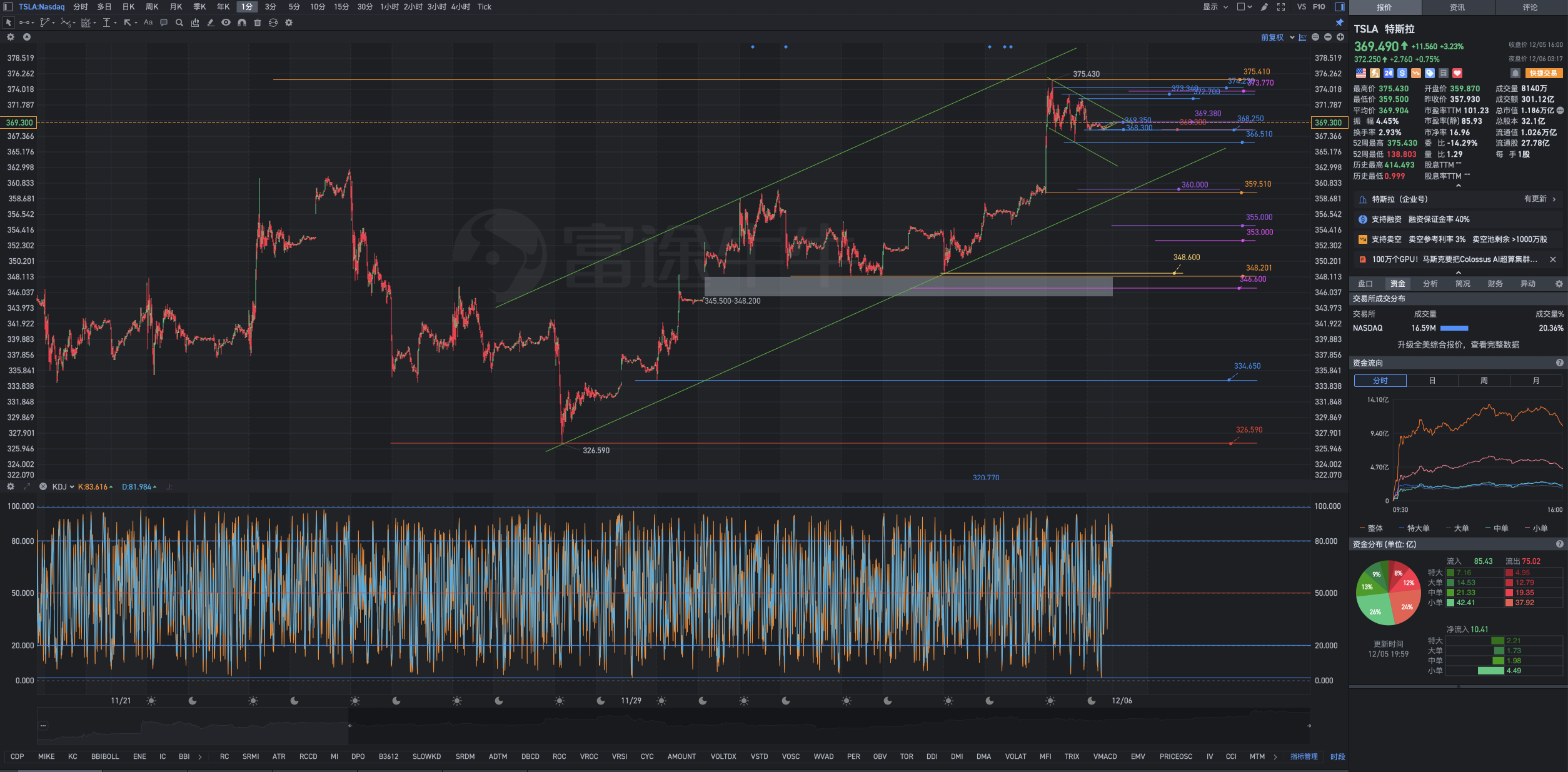Open the 升级全美综合报价 upgrade link
Viewport: 1568px width, 772px height.
click(1459, 345)
